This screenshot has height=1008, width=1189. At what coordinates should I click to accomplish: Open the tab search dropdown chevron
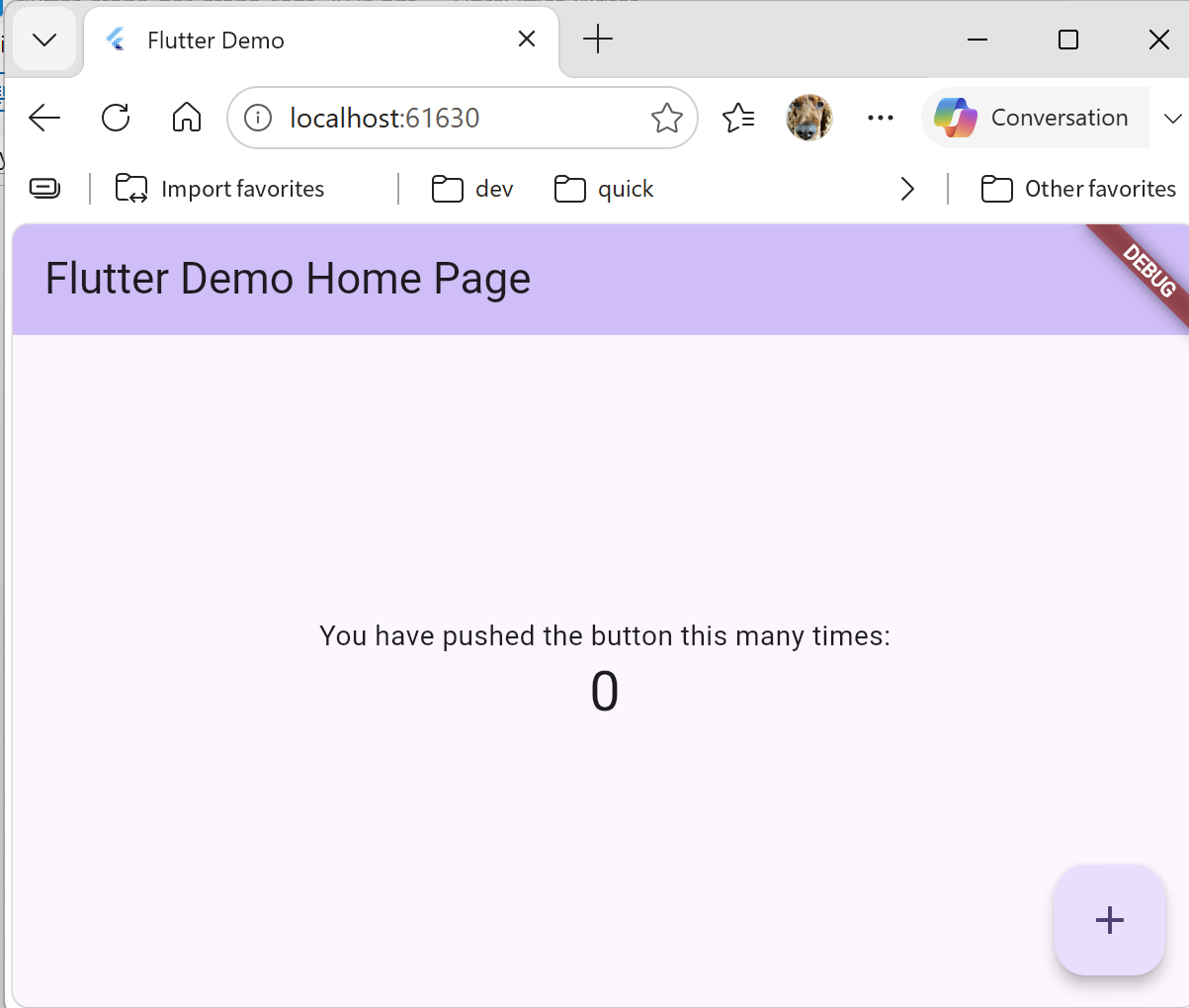tap(44, 40)
